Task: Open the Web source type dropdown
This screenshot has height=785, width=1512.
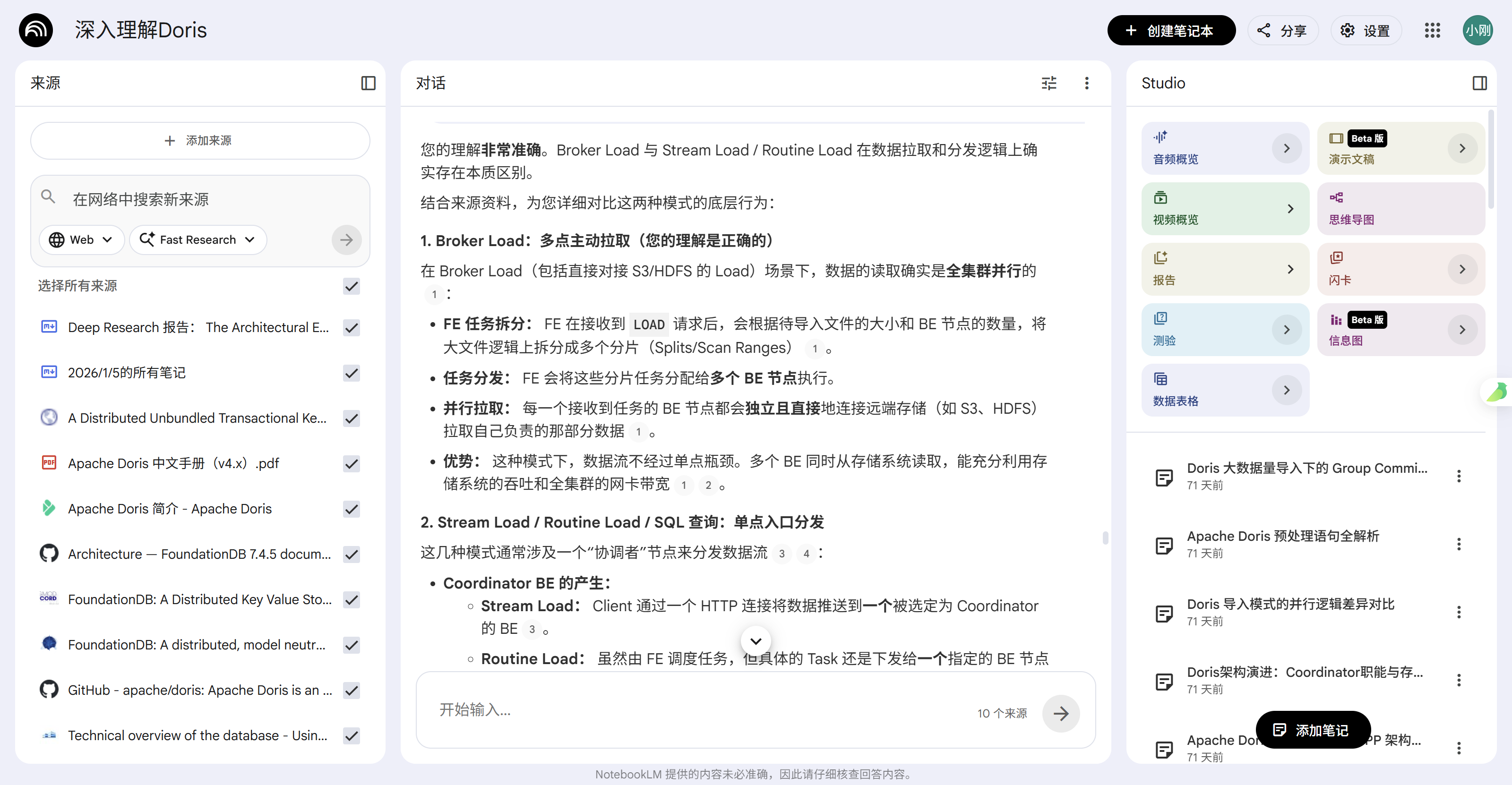Action: (82, 239)
